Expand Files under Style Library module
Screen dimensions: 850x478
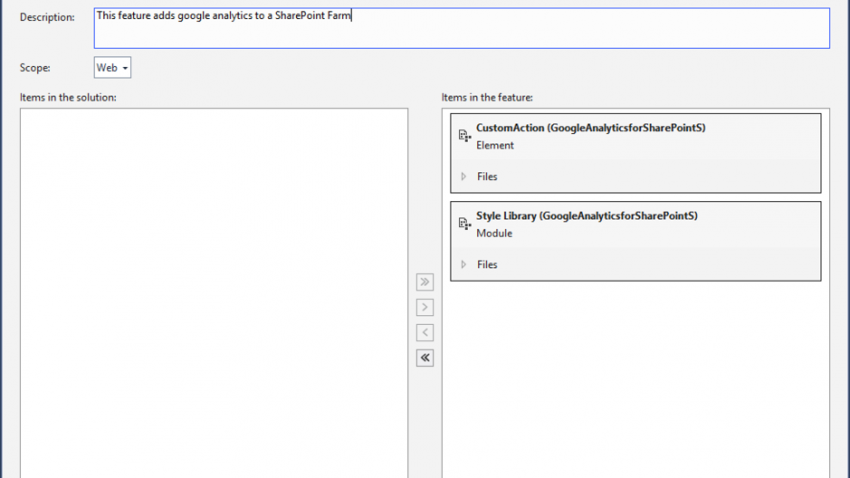[x=463, y=264]
